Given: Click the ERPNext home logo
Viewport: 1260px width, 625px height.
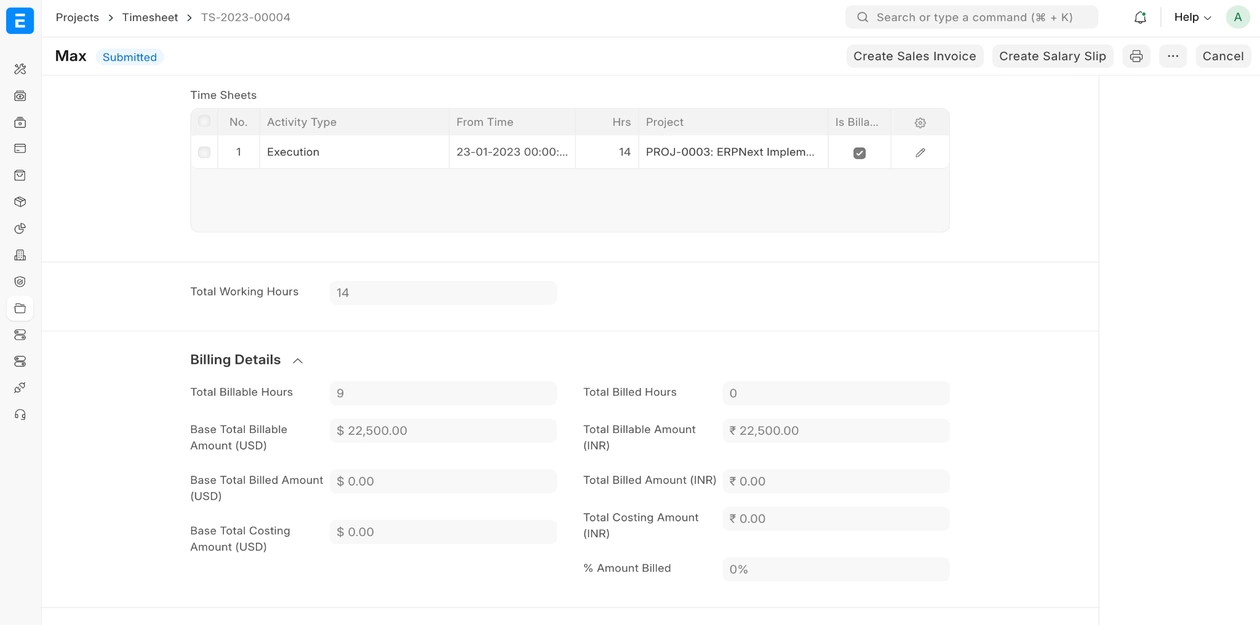Looking at the screenshot, I should [20, 20].
